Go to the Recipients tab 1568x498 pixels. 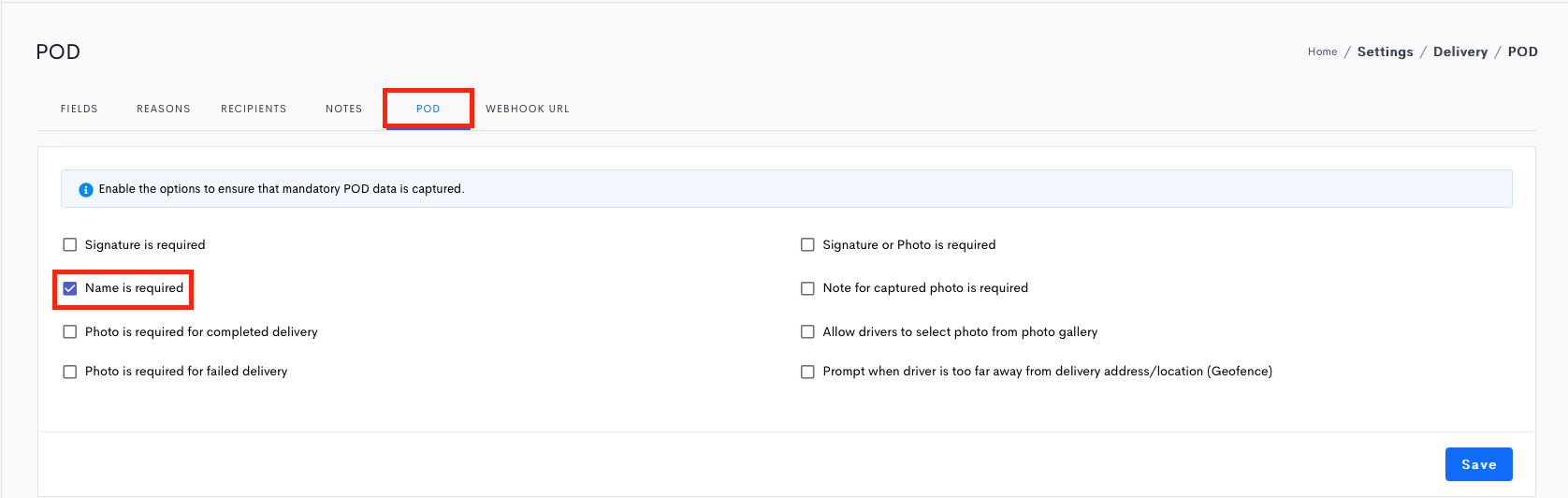pos(254,109)
